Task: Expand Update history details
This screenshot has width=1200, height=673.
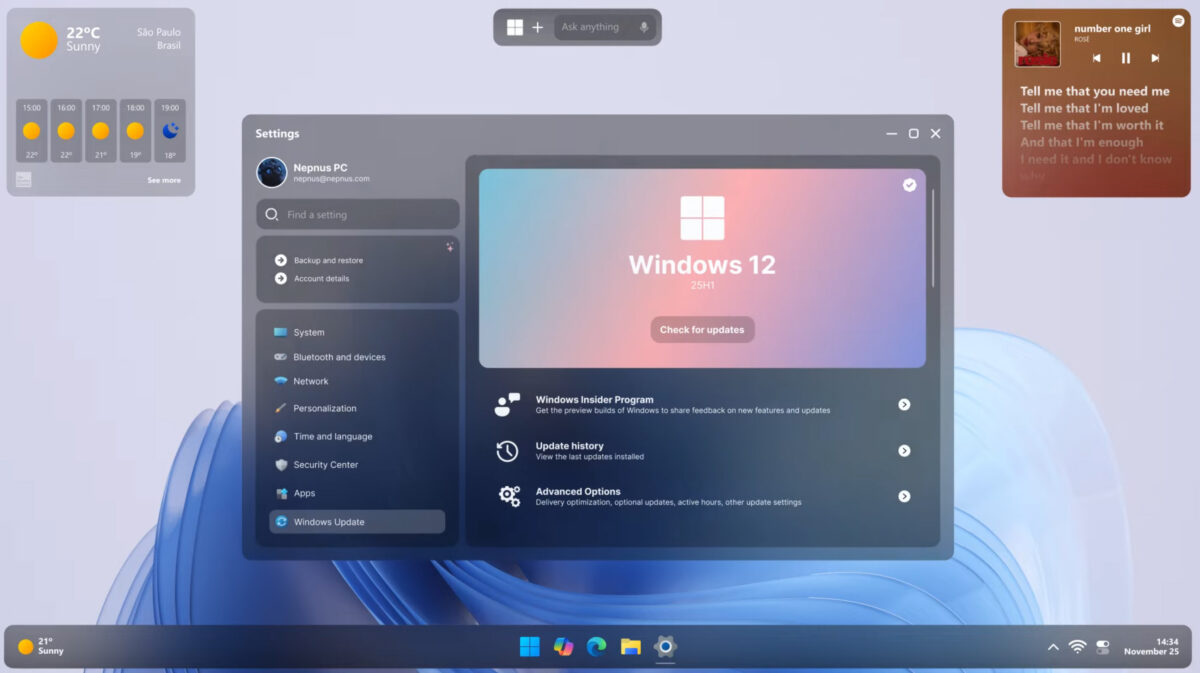Action: click(x=904, y=450)
